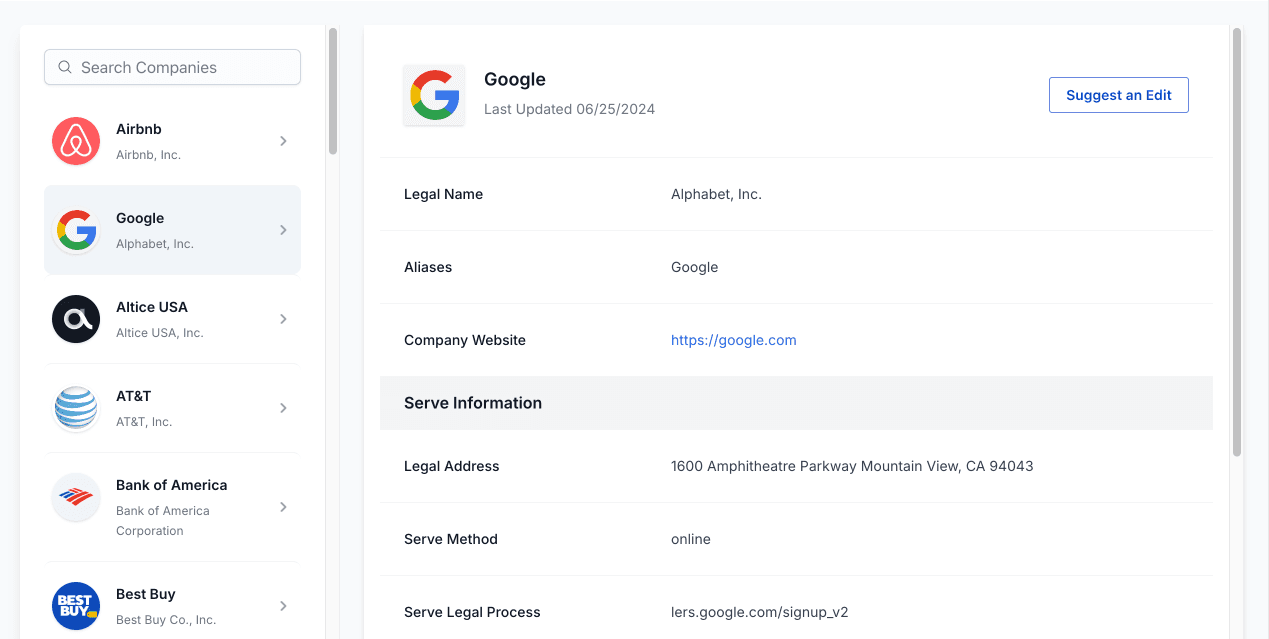Screen dimensions: 1269x639
Task: Open Bank of America chevron arrow
Action: (x=283, y=507)
